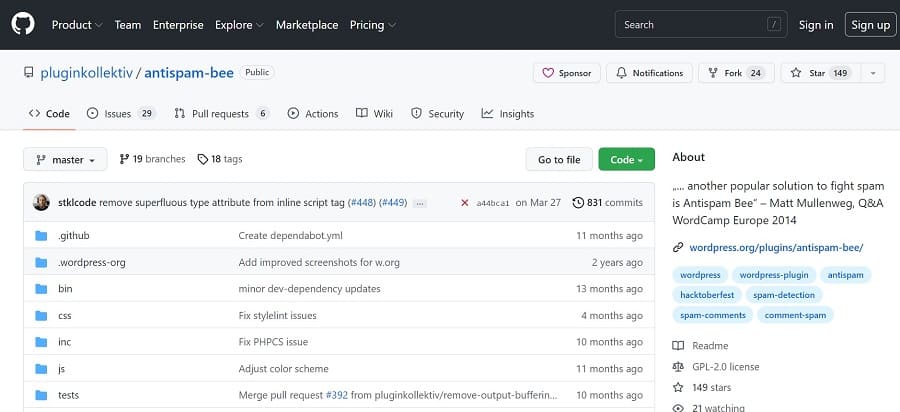Viewport: 900px width, 412px height.
Task: Switch to the Code tab
Action: pyautogui.click(x=49, y=114)
